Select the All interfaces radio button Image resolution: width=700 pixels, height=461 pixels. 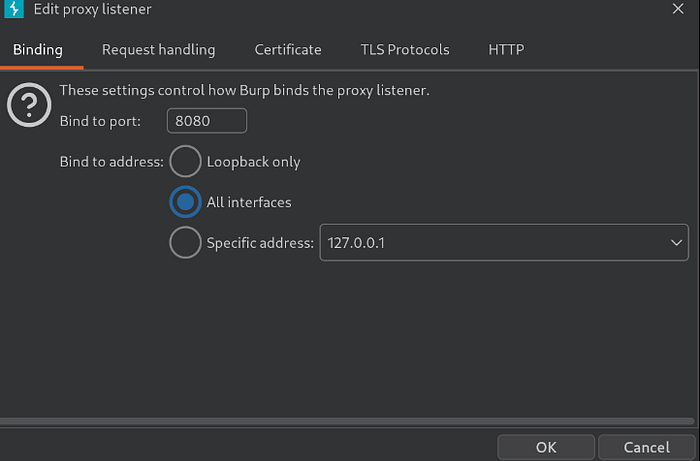pyautogui.click(x=185, y=202)
